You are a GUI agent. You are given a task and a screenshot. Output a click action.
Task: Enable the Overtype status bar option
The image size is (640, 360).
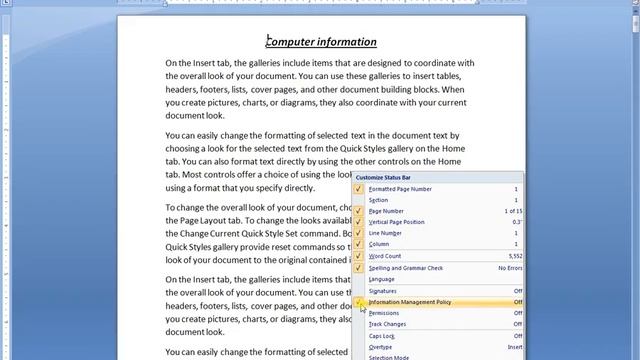click(x=438, y=347)
